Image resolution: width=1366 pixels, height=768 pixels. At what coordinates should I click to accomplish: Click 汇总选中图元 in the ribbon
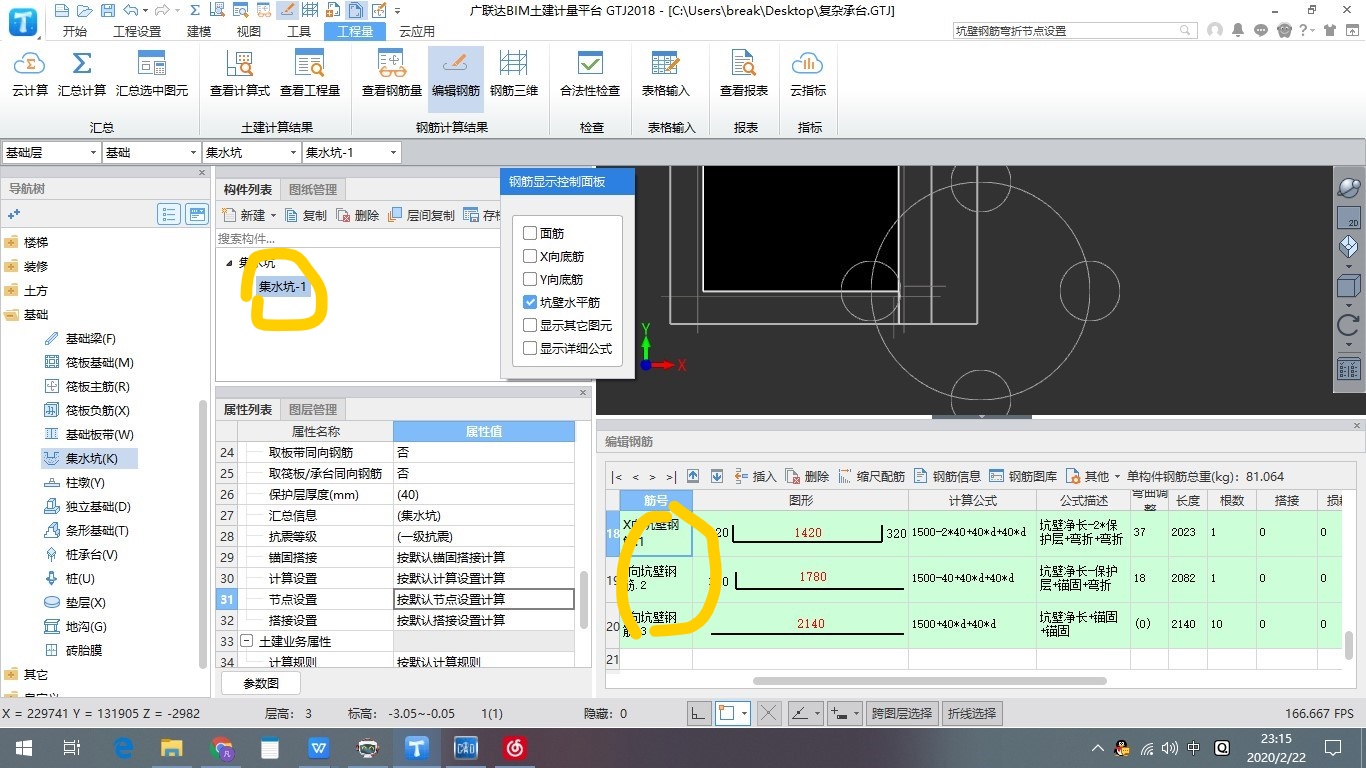point(152,75)
